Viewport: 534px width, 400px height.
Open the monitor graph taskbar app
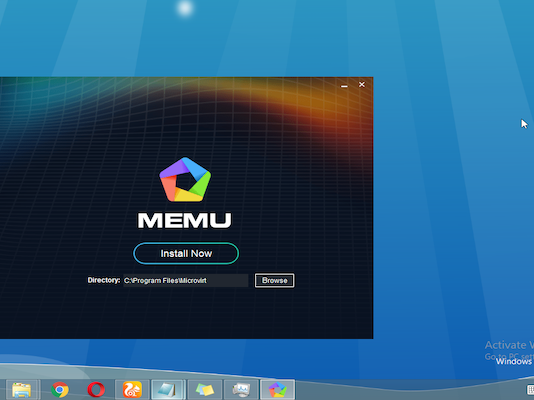[x=241, y=389]
